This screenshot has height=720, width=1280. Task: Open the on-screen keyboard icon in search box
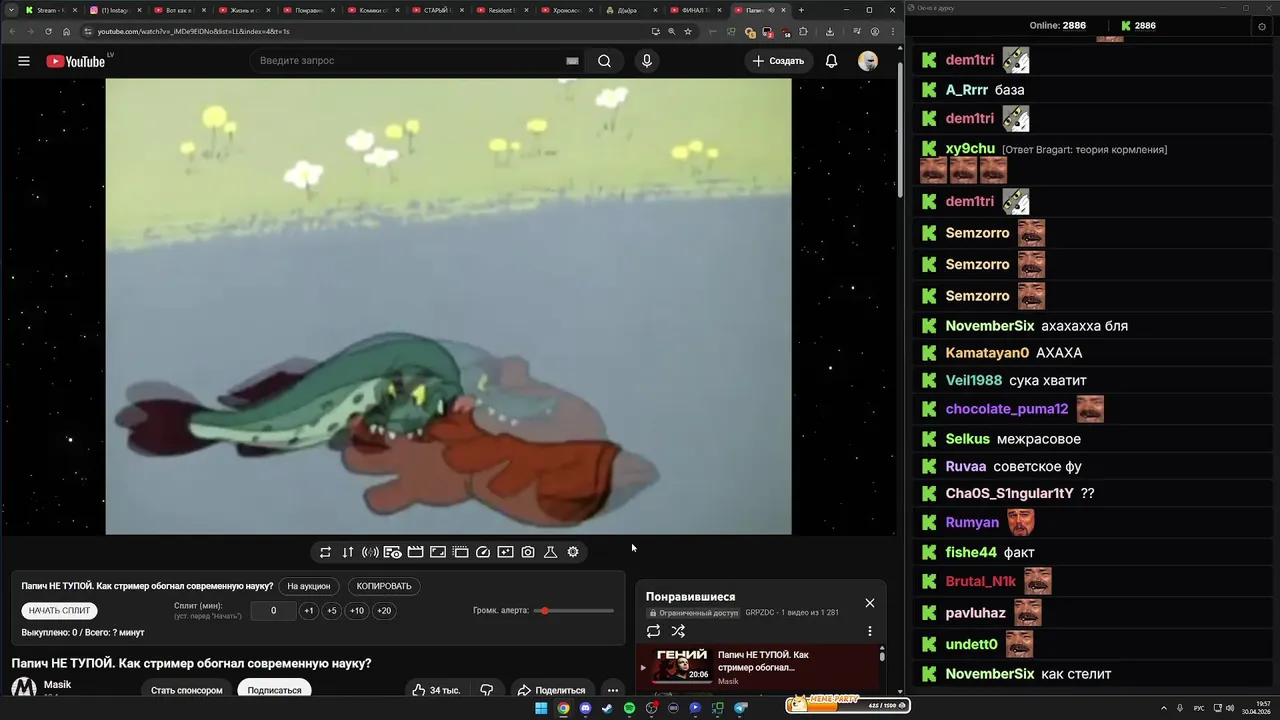pos(572,61)
